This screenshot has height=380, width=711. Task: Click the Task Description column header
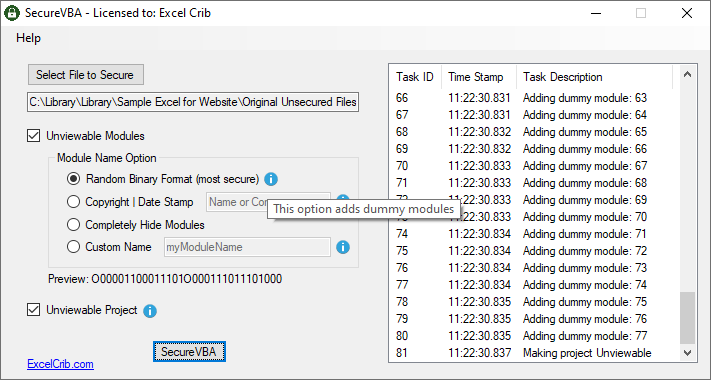(594, 77)
